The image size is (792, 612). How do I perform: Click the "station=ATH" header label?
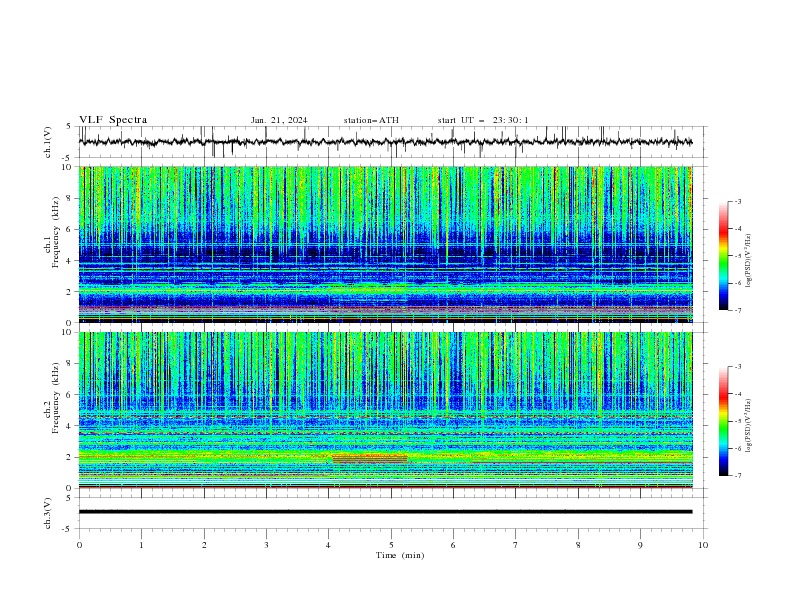(371, 120)
